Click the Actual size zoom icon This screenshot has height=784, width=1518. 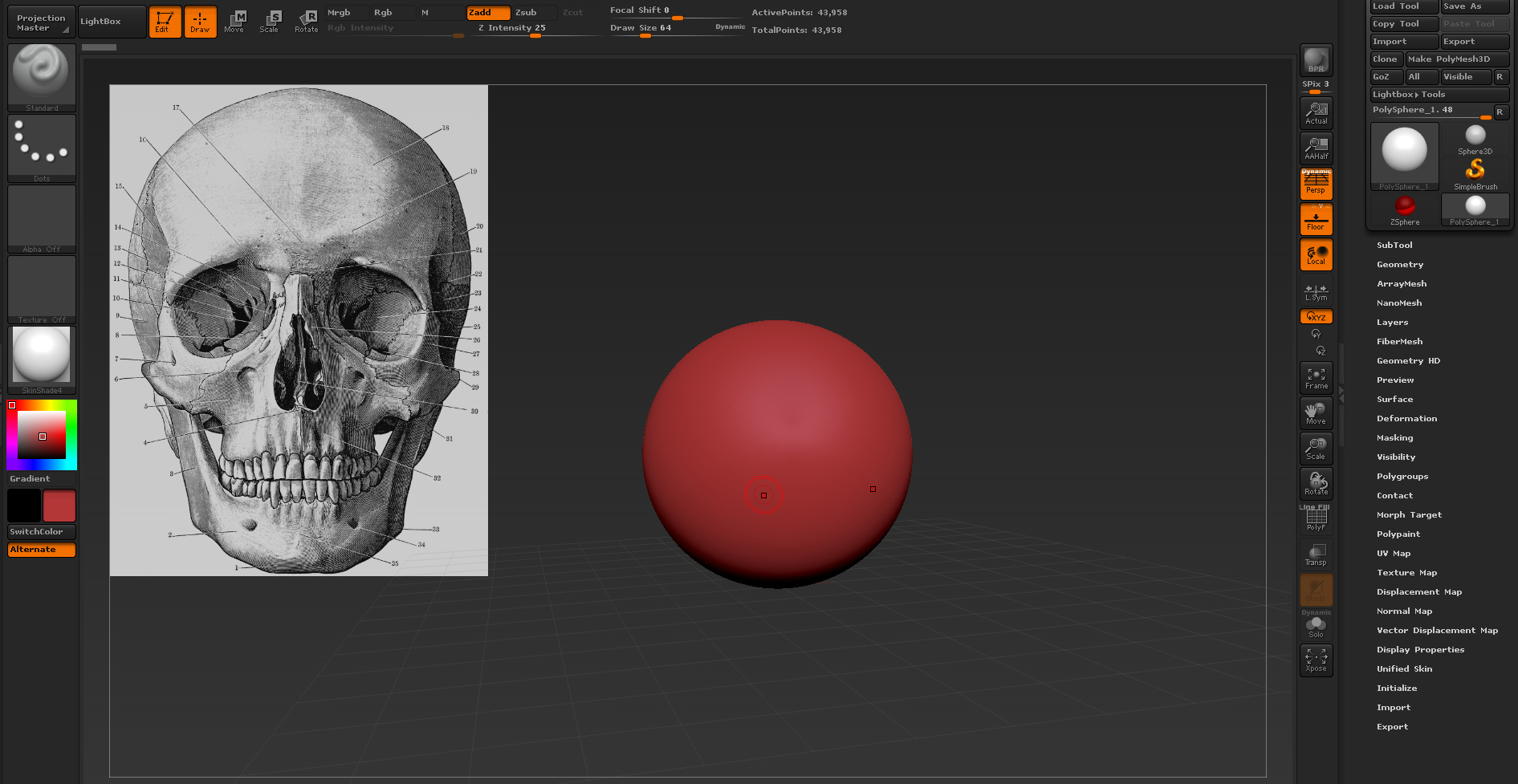[x=1317, y=113]
